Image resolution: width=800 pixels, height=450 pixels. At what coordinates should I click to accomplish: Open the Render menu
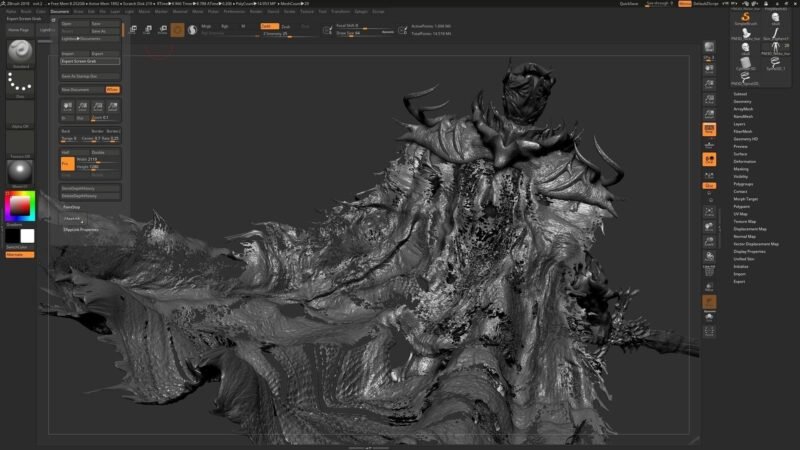[256, 11]
